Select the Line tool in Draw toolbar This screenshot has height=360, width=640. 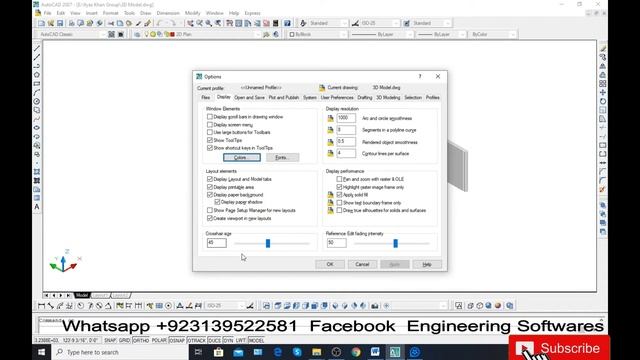37,49
